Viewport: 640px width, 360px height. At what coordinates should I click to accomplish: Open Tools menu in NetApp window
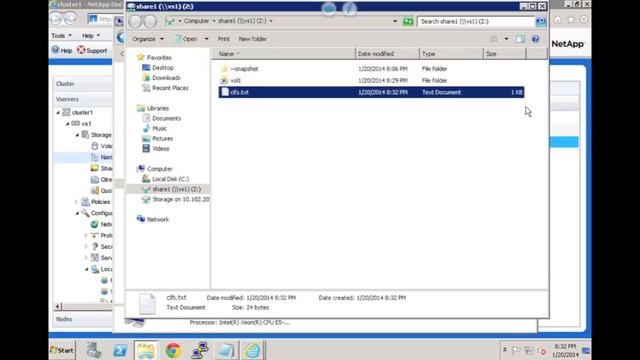coord(62,36)
